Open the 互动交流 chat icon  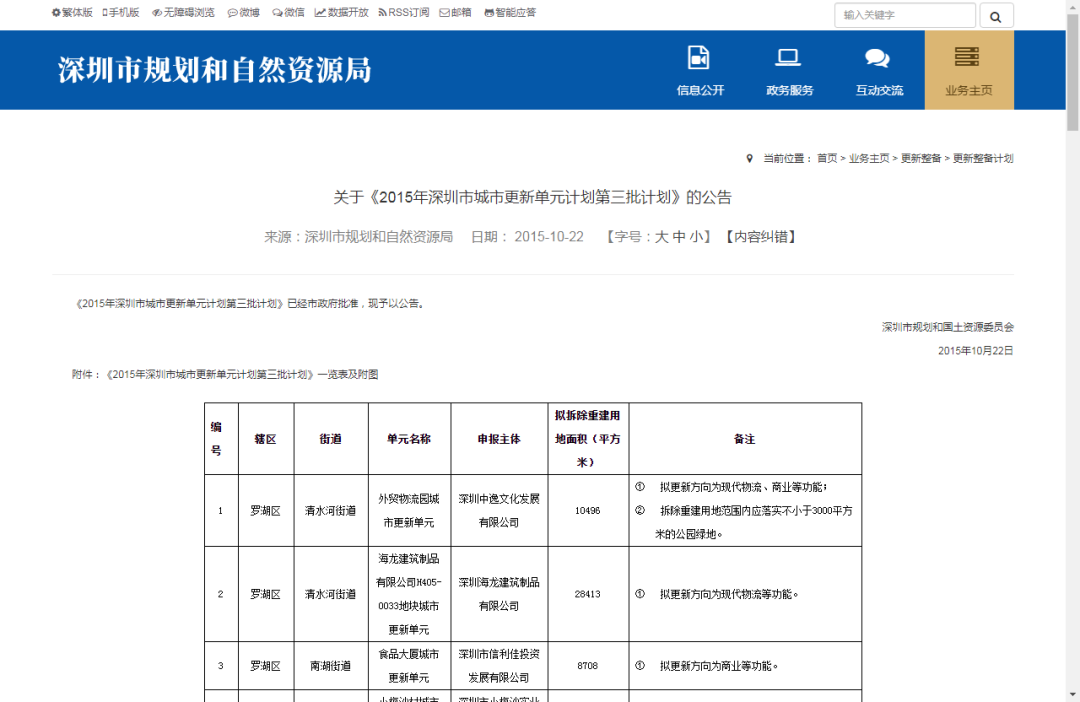pyautogui.click(x=878, y=58)
